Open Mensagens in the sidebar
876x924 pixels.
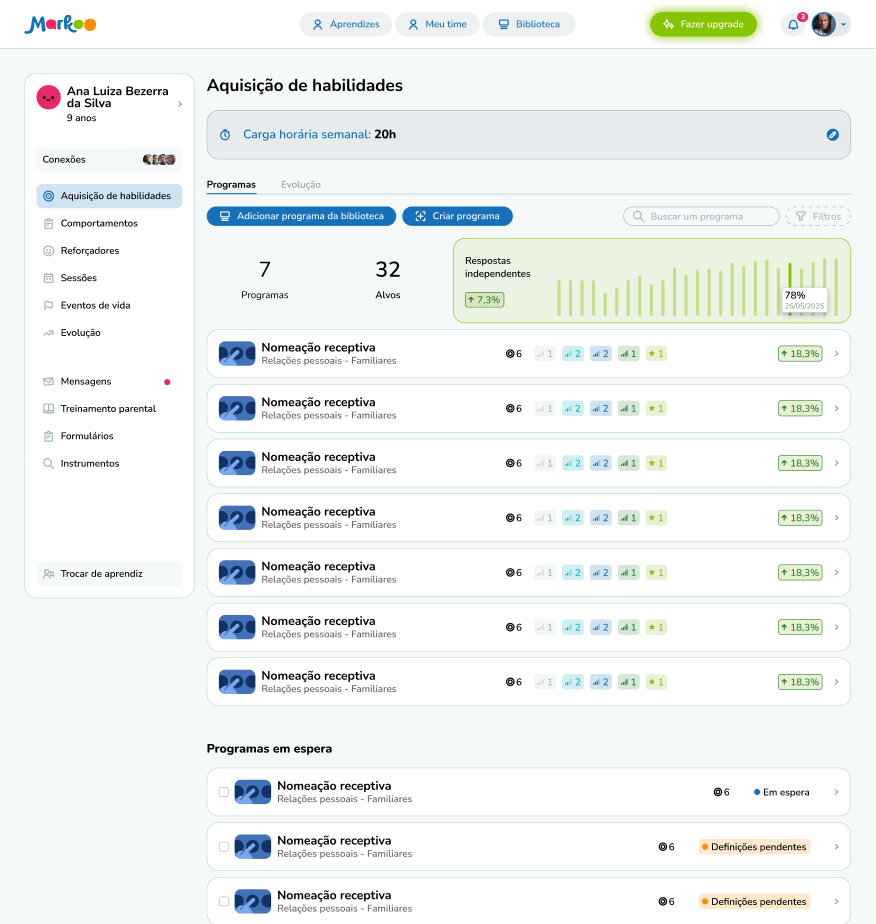[x=85, y=381]
